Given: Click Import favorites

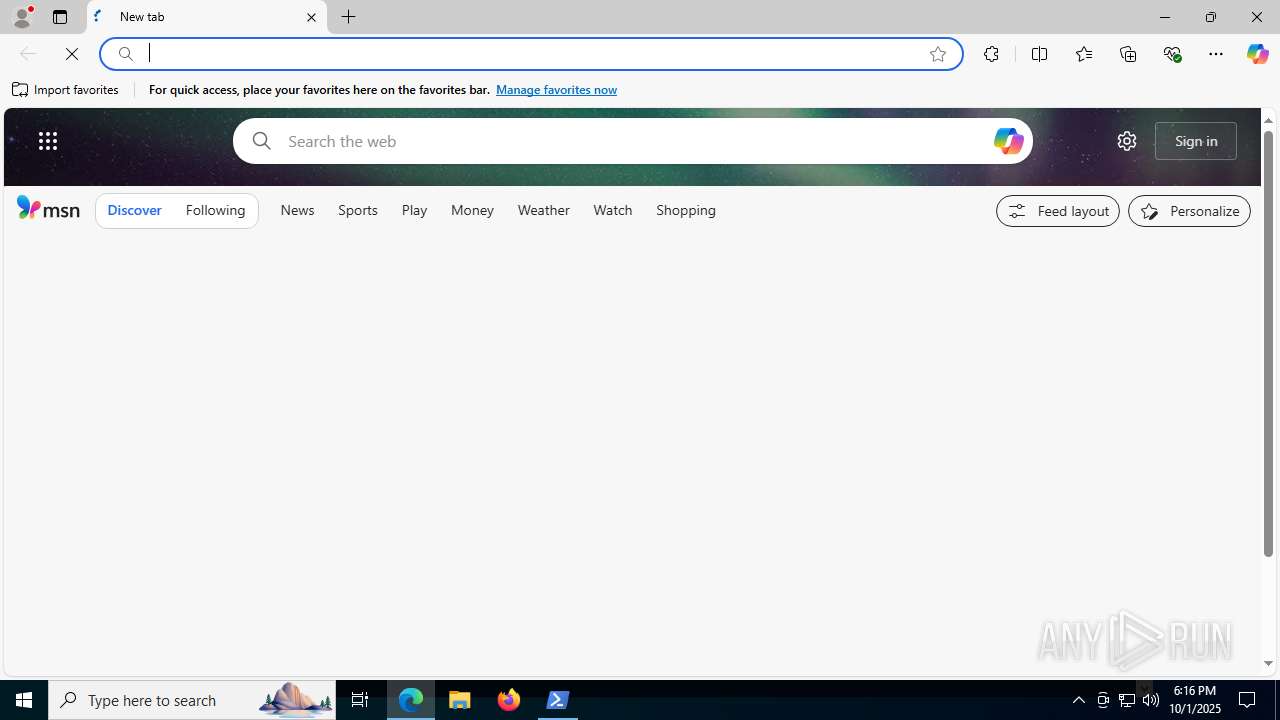Looking at the screenshot, I should pyautogui.click(x=66, y=90).
